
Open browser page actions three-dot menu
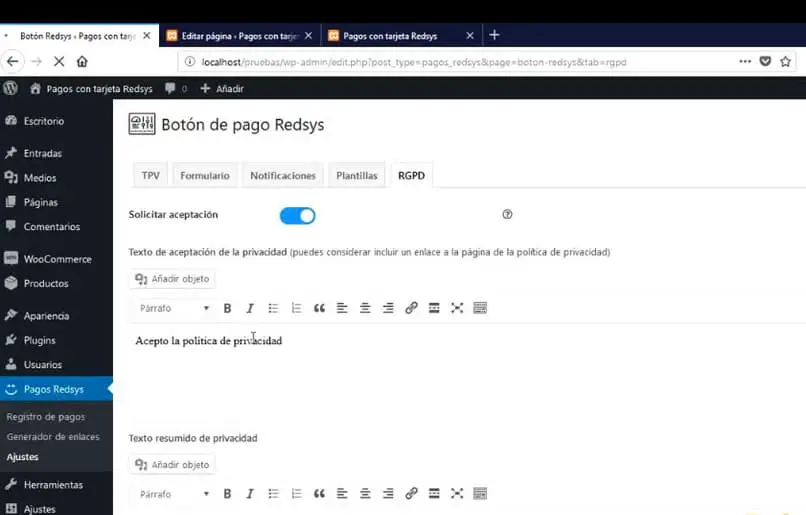(745, 62)
